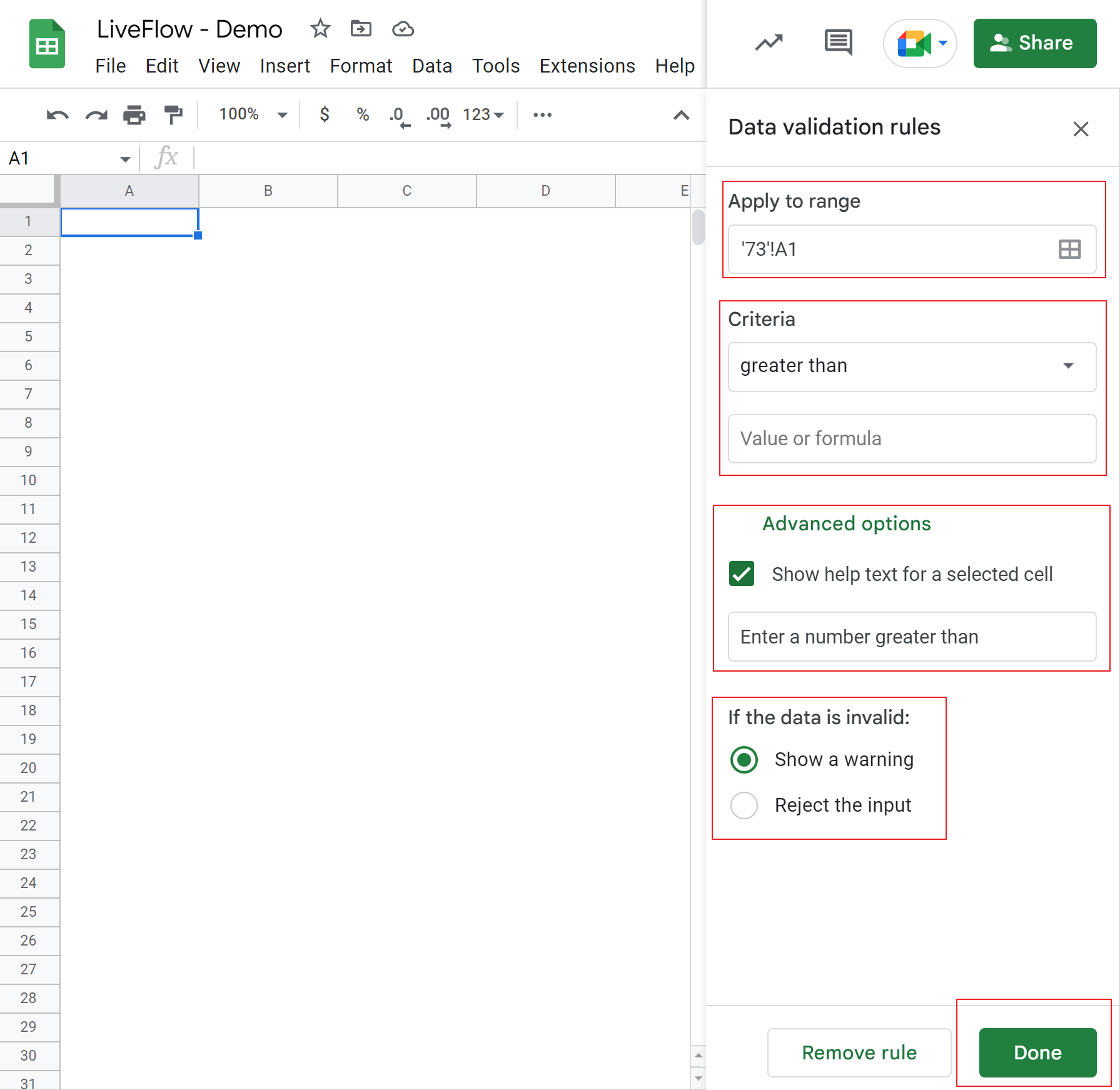The width and height of the screenshot is (1120, 1090).
Task: Format selection as percent
Action: coord(362,114)
